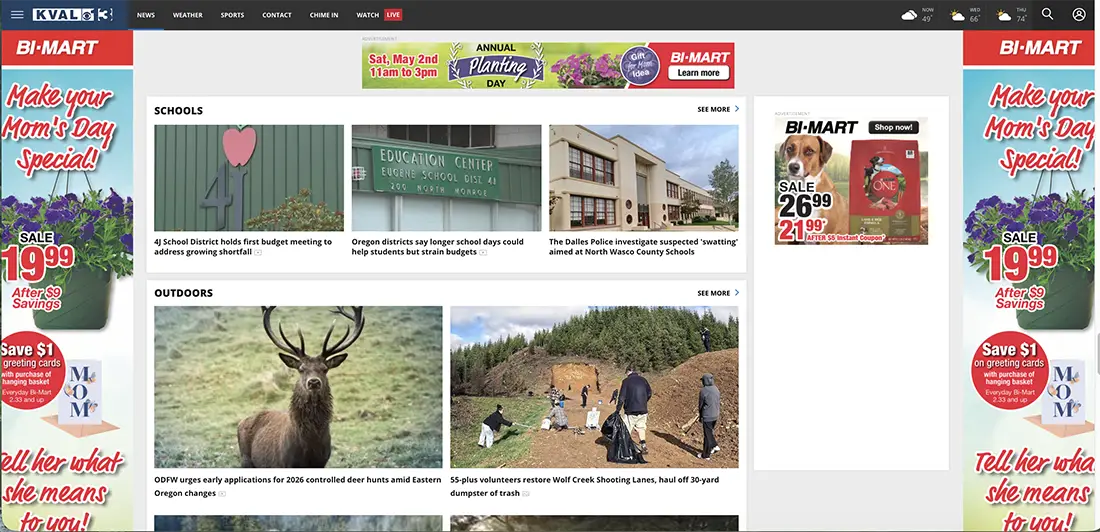Image resolution: width=1100 pixels, height=532 pixels.
Task: Open the Wolf Creek Shooting Lanes volunteers headline
Action: click(x=584, y=486)
